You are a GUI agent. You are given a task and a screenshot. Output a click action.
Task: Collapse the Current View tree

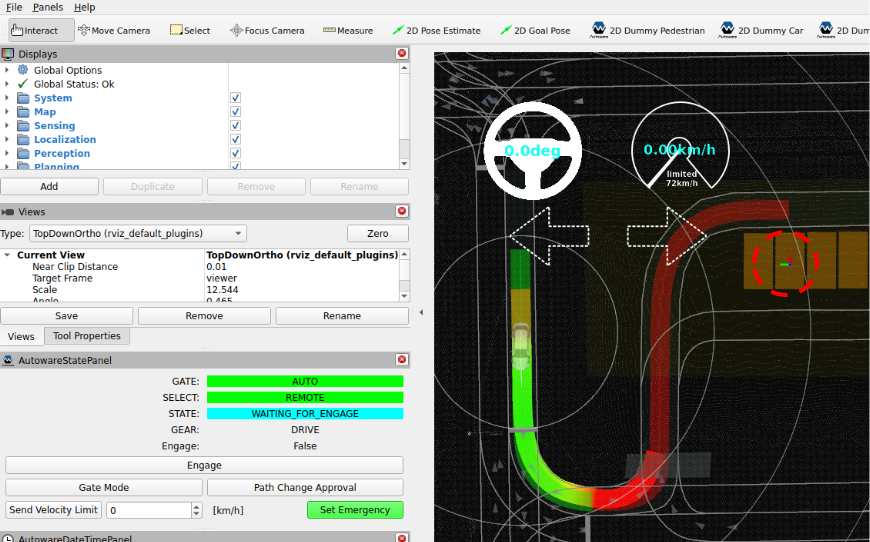click(x=7, y=255)
